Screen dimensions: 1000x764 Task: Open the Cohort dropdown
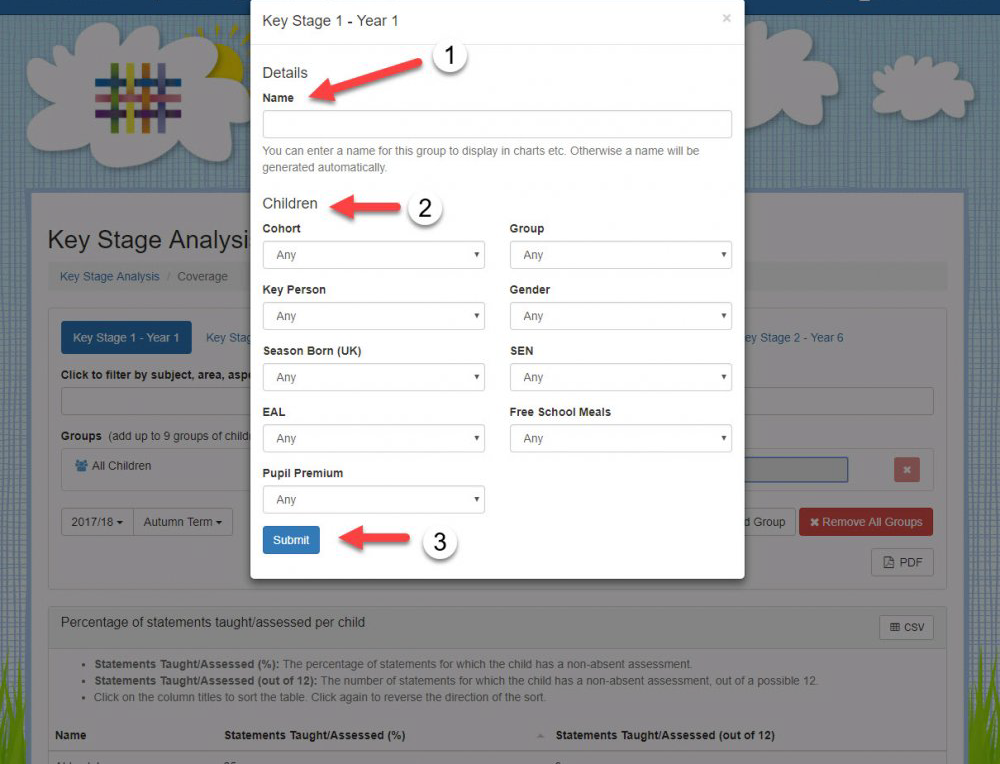pyautogui.click(x=373, y=254)
